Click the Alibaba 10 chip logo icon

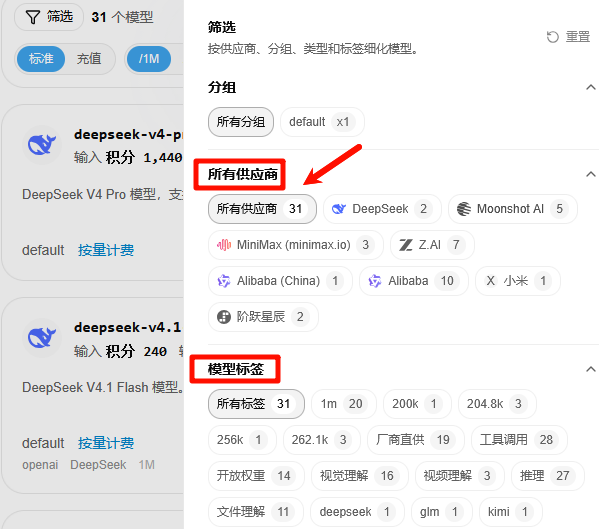375,281
